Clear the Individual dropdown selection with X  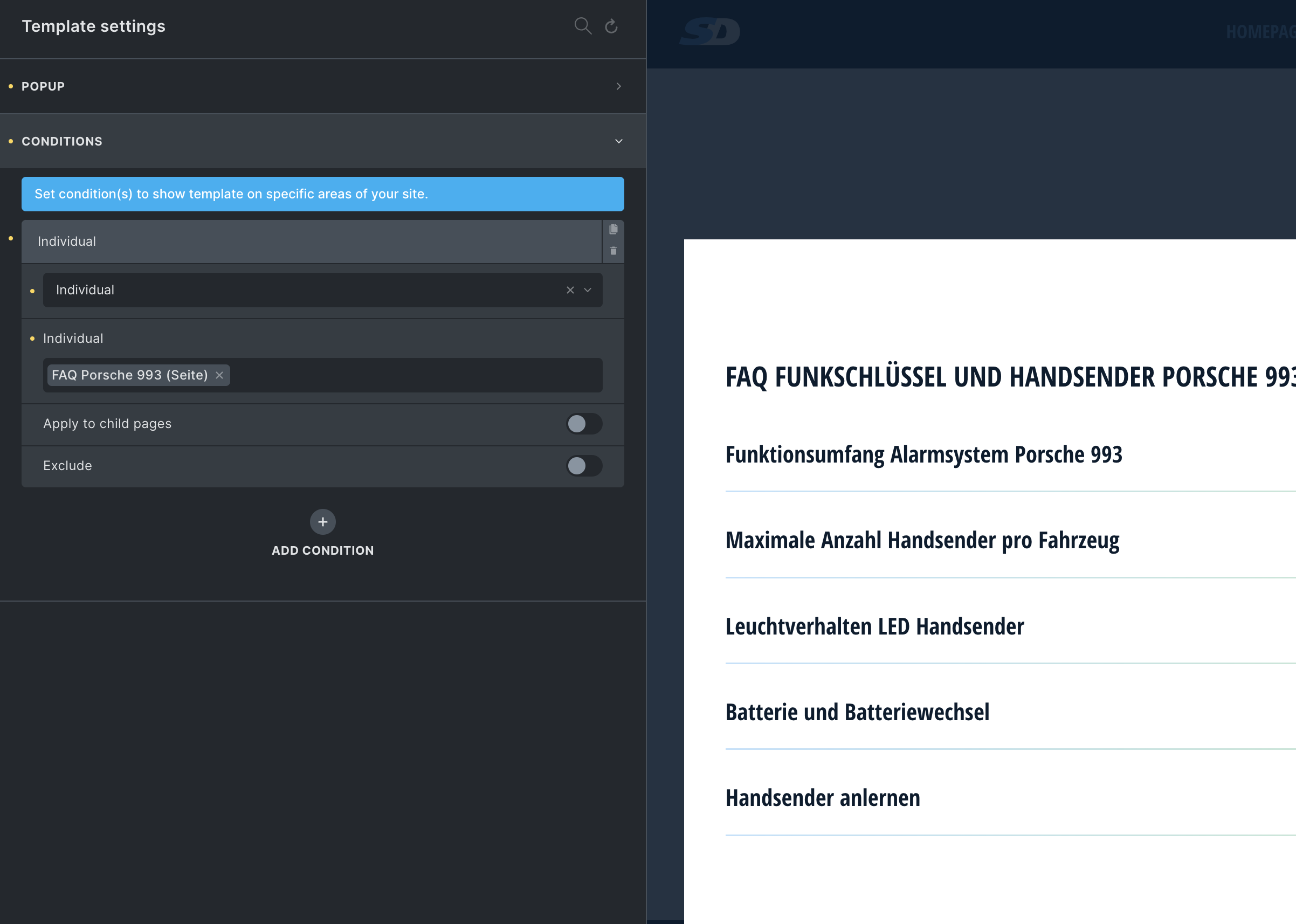tap(570, 290)
